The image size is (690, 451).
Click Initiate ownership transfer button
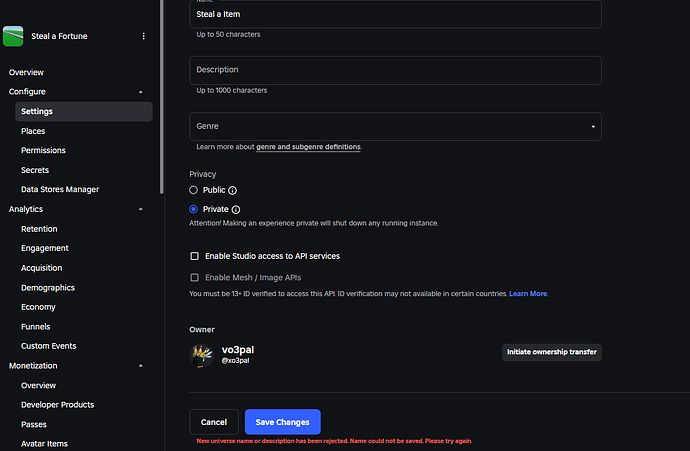point(552,352)
